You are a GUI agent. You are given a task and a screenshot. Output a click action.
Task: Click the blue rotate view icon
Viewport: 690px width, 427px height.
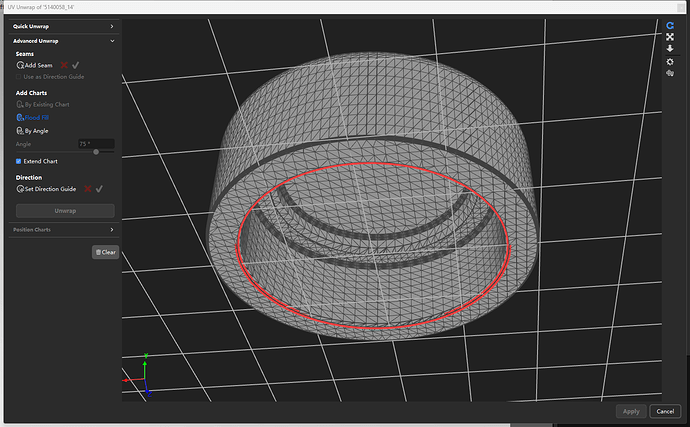(x=670, y=26)
